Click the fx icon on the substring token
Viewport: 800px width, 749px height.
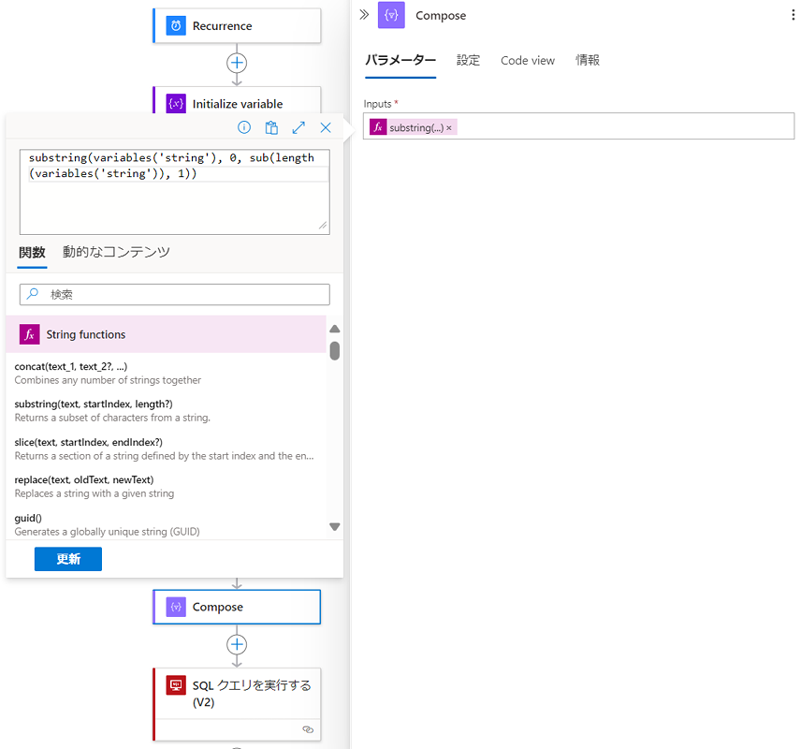click(378, 128)
